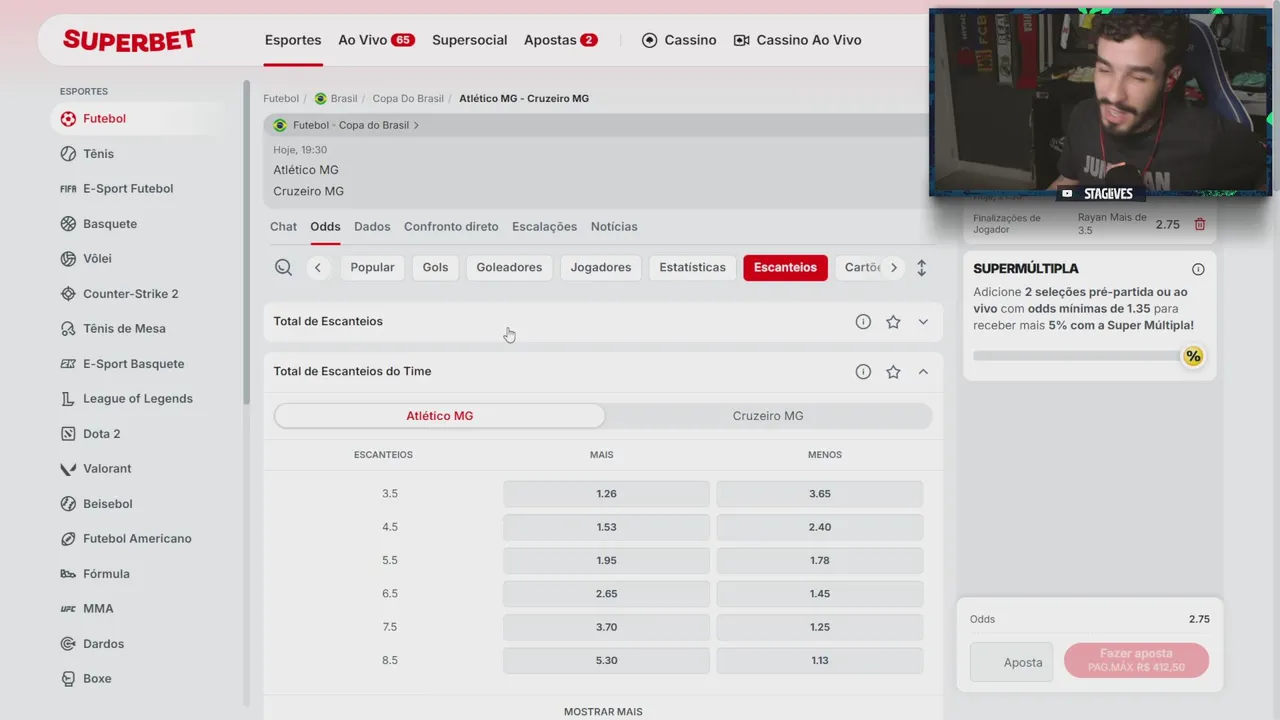Bet Mais 8.5 corners at 5.30
Viewport: 1280px width, 720px height.
[x=606, y=661]
